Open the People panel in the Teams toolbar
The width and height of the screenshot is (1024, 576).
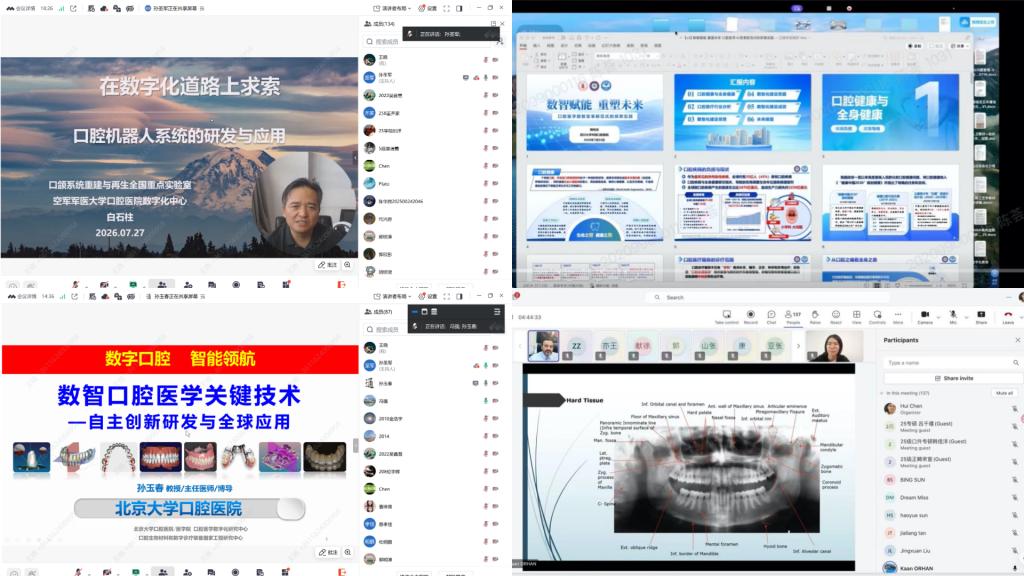click(x=793, y=317)
